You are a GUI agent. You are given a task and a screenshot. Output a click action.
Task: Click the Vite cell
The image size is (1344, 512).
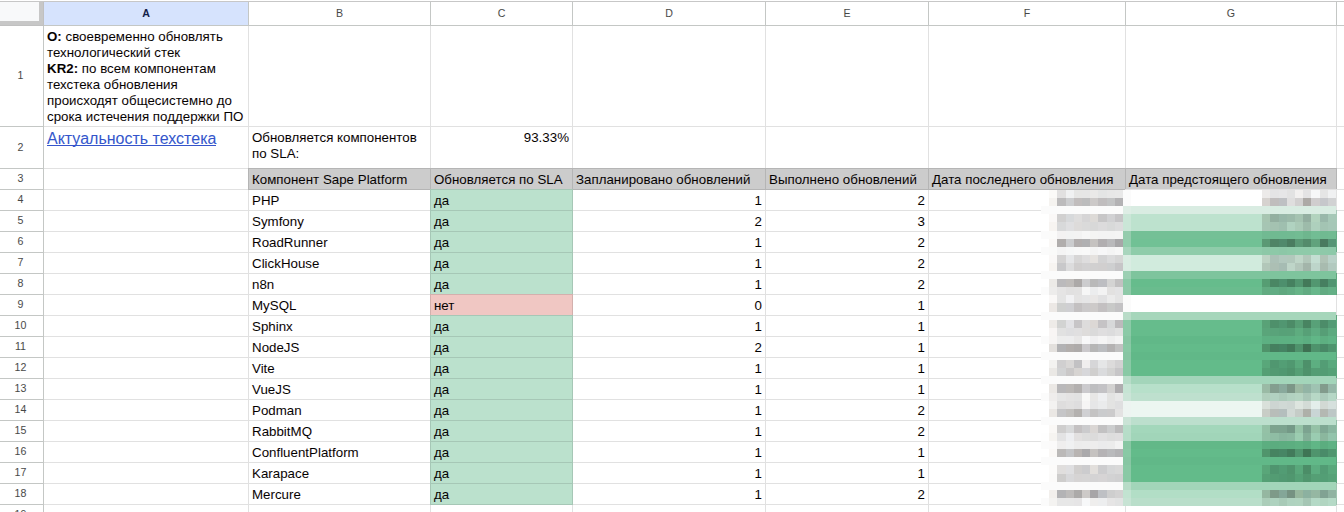[339, 368]
